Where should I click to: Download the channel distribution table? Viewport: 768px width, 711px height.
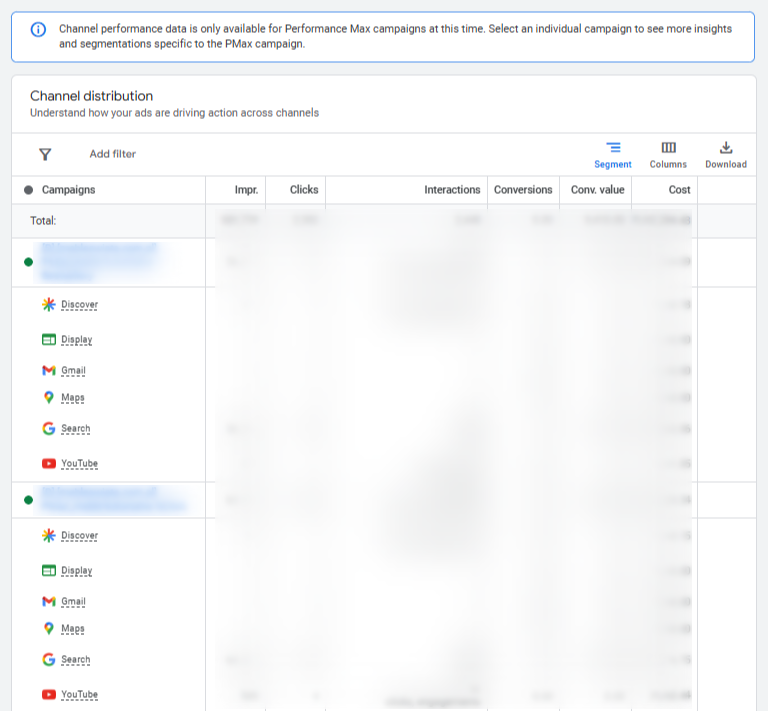726,155
